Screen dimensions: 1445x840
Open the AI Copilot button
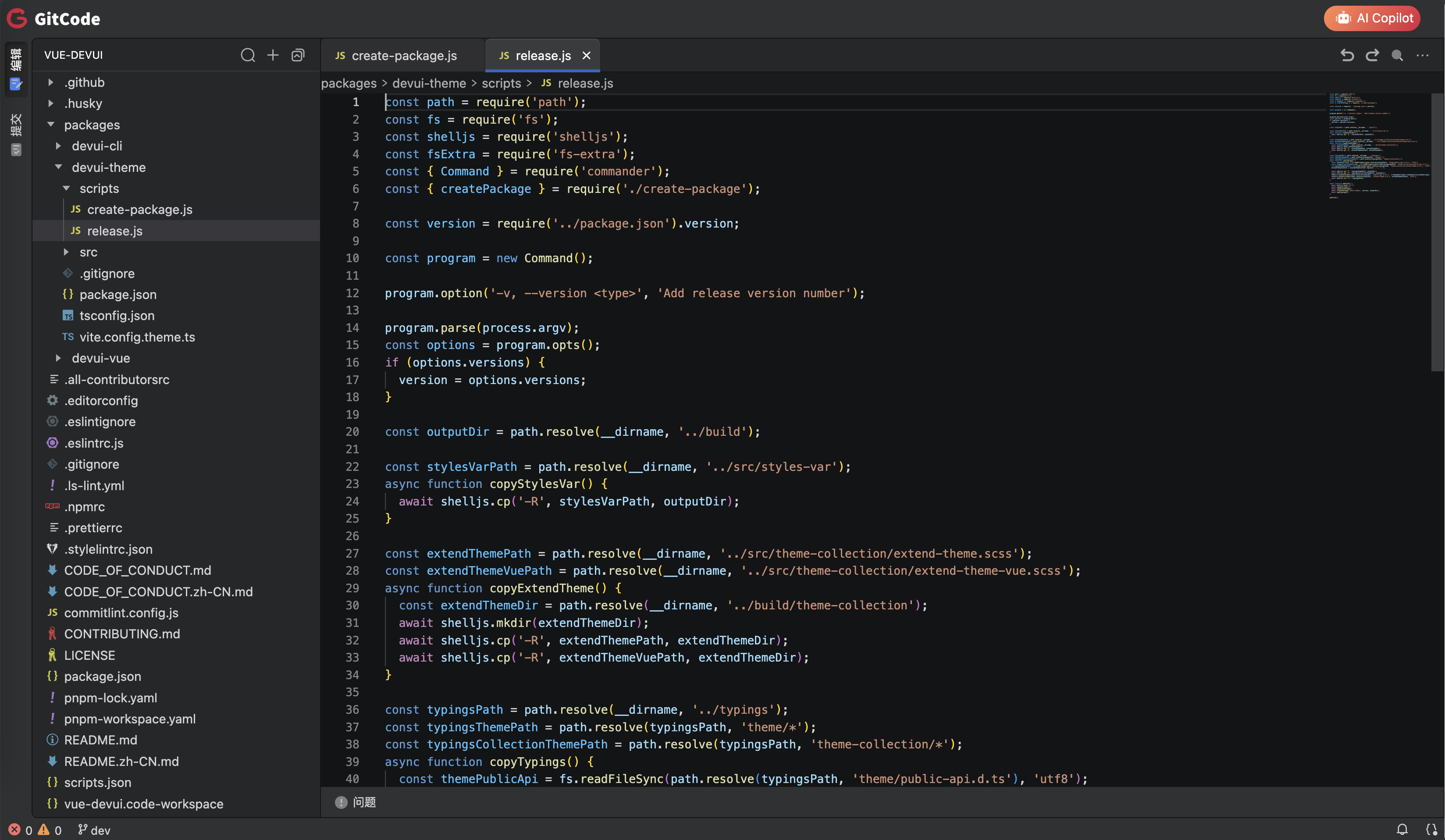coord(1372,18)
